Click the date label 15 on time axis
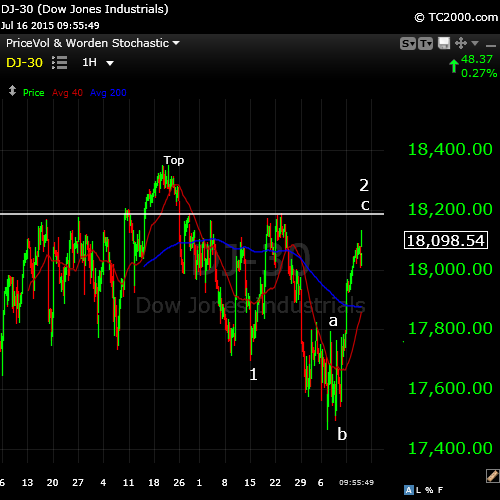Image resolution: width=500 pixels, height=500 pixels. [250, 482]
